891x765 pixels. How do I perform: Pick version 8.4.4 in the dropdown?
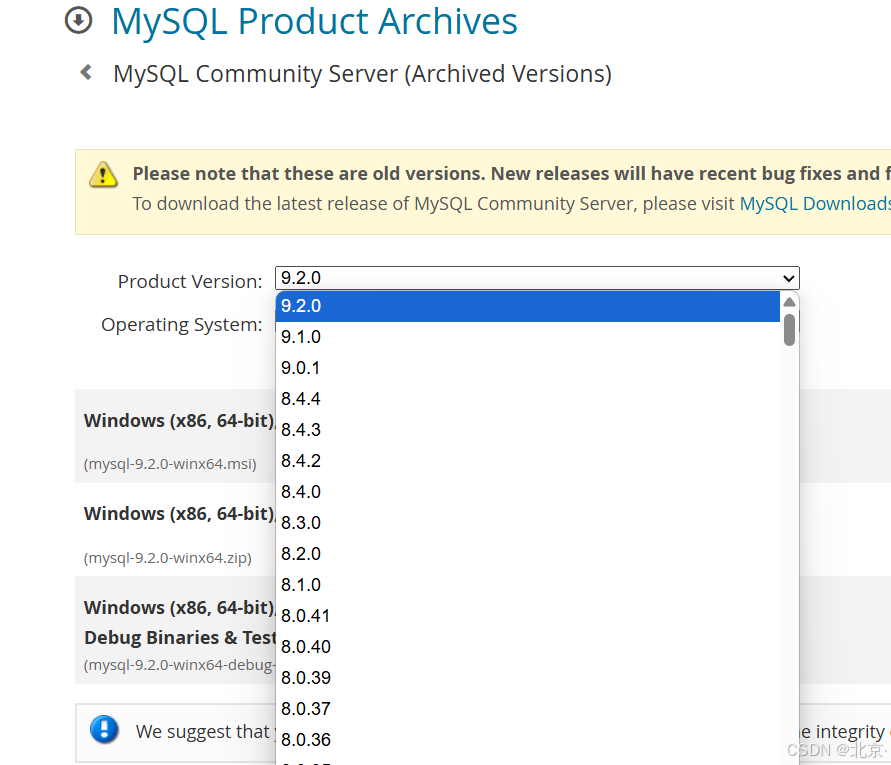527,399
